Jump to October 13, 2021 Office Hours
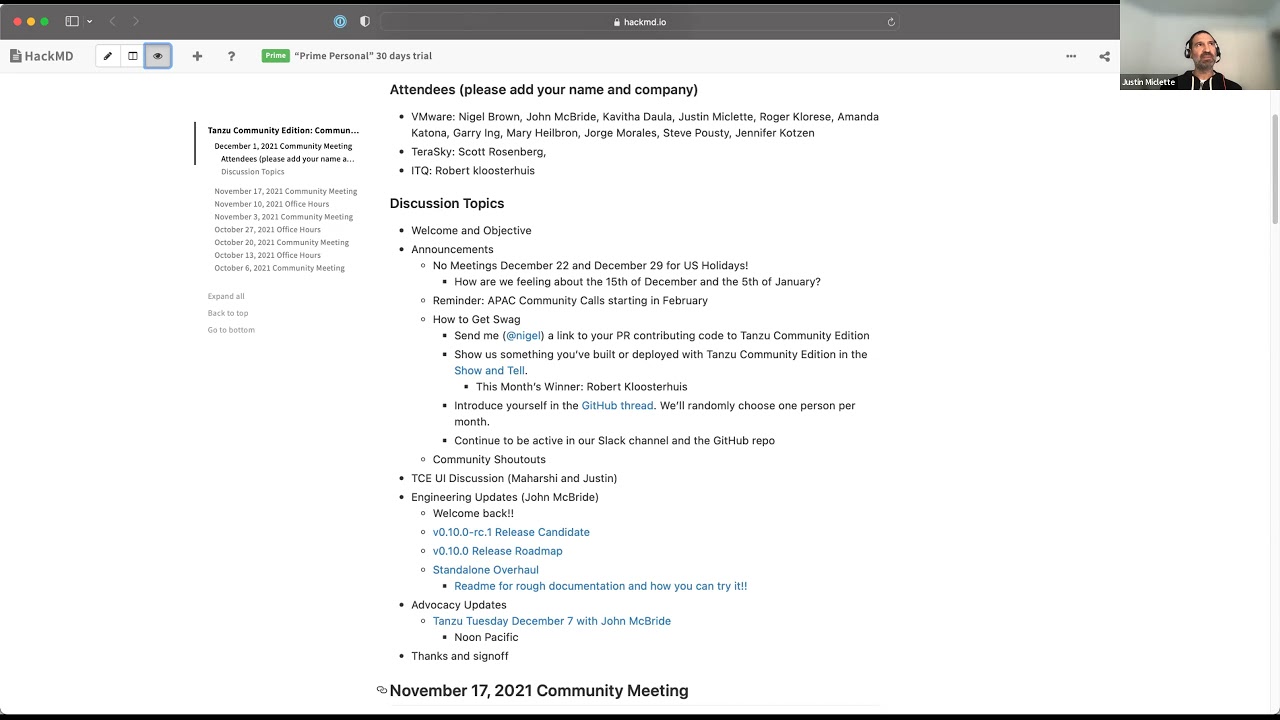This screenshot has height=720, width=1280. (x=267, y=255)
